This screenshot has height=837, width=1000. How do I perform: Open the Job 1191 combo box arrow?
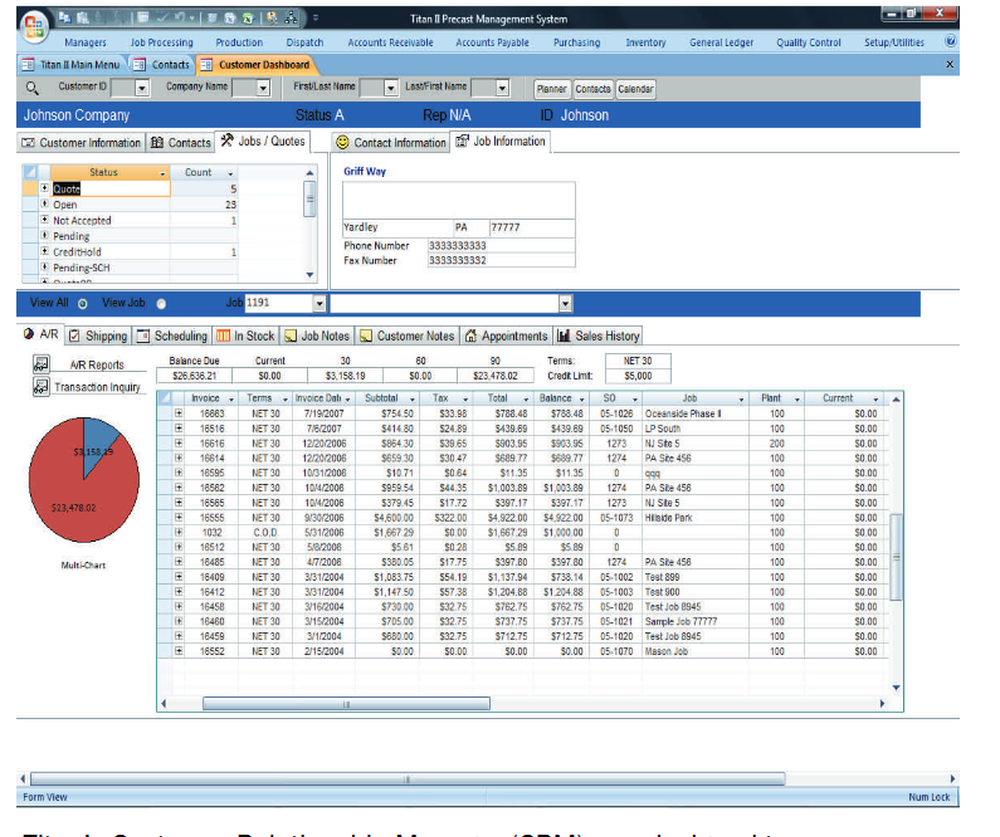(x=320, y=304)
